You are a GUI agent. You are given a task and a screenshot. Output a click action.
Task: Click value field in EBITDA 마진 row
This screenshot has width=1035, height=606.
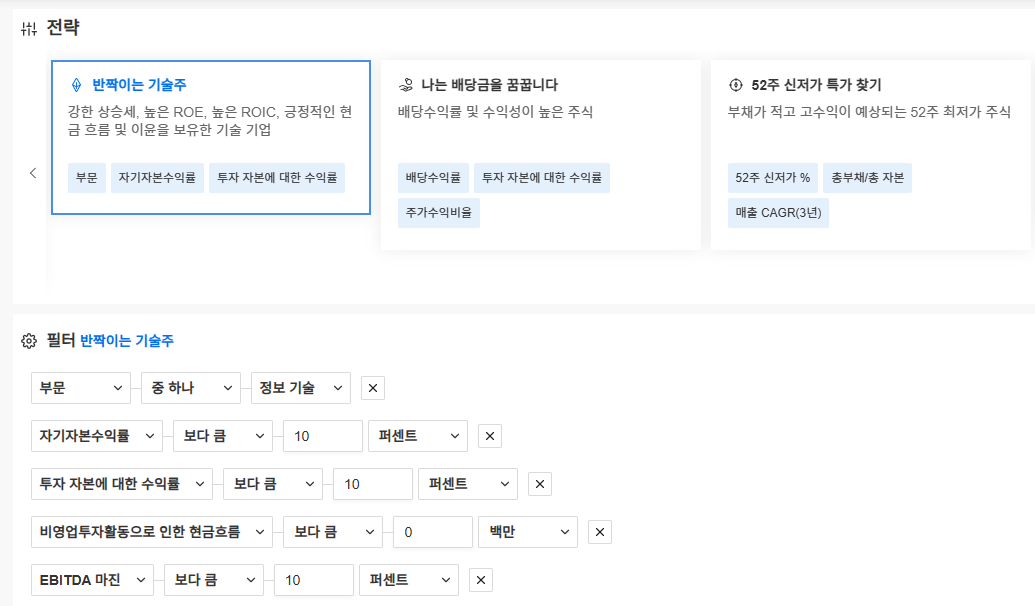(x=314, y=580)
